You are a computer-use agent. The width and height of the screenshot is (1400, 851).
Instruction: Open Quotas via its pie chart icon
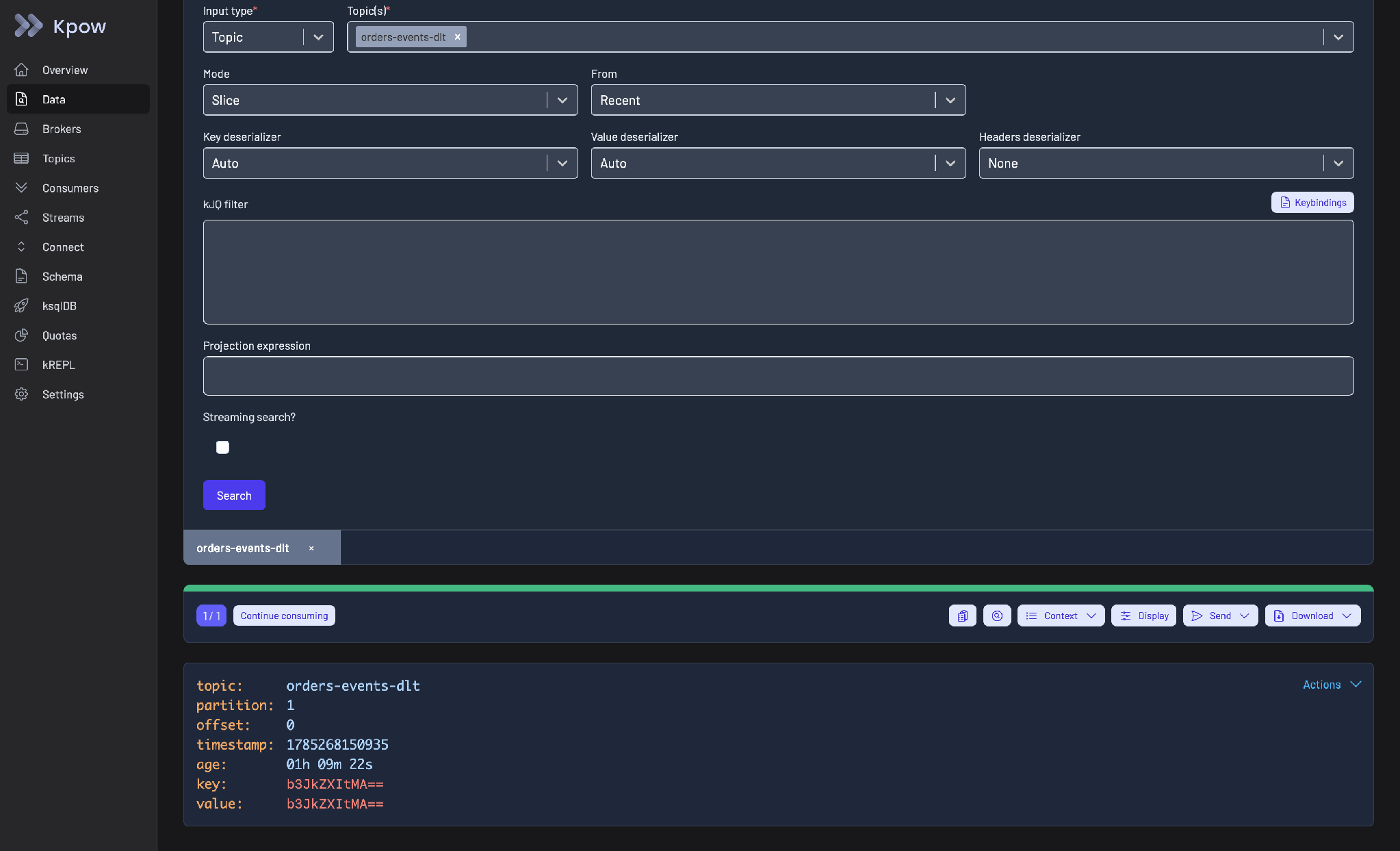[21, 335]
